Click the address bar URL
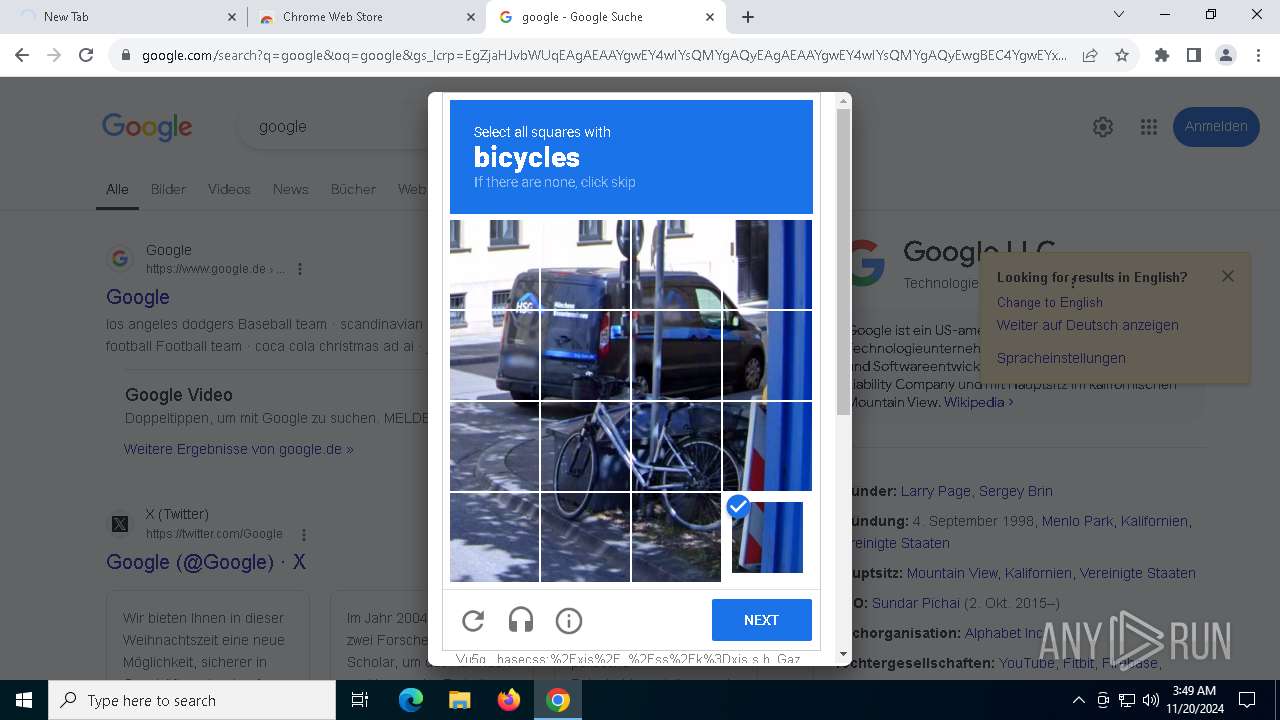 (604, 56)
